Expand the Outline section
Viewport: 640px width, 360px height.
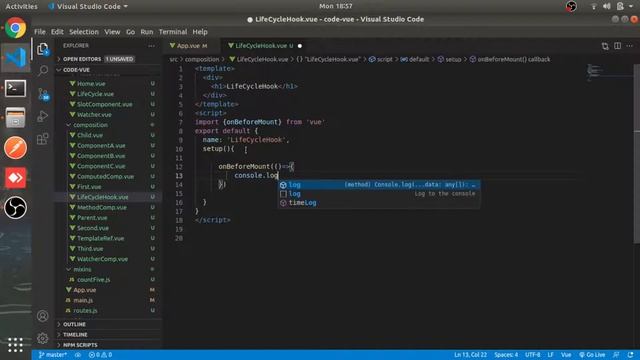pos(109,324)
